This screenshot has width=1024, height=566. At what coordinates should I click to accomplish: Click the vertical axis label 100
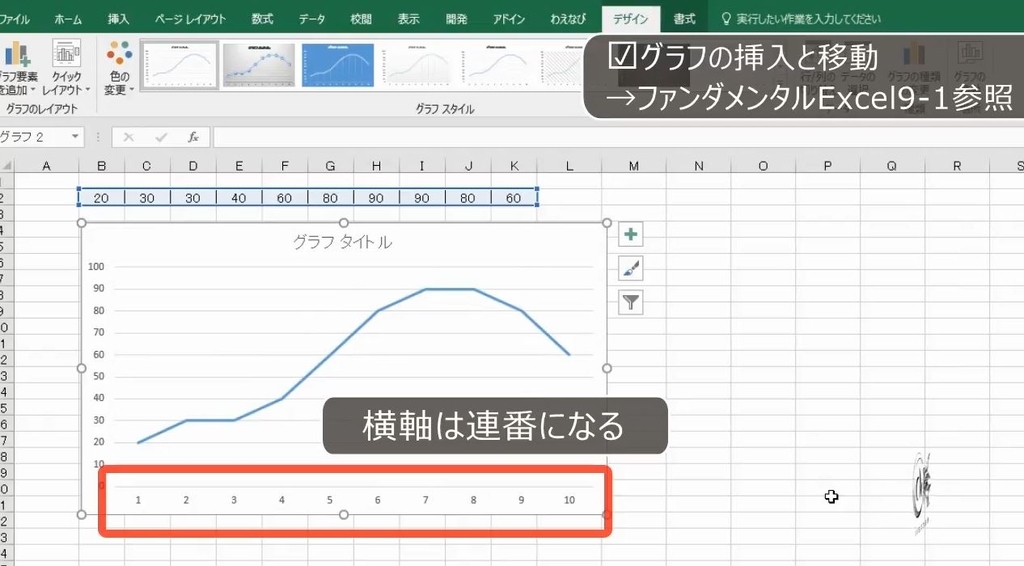click(96, 266)
